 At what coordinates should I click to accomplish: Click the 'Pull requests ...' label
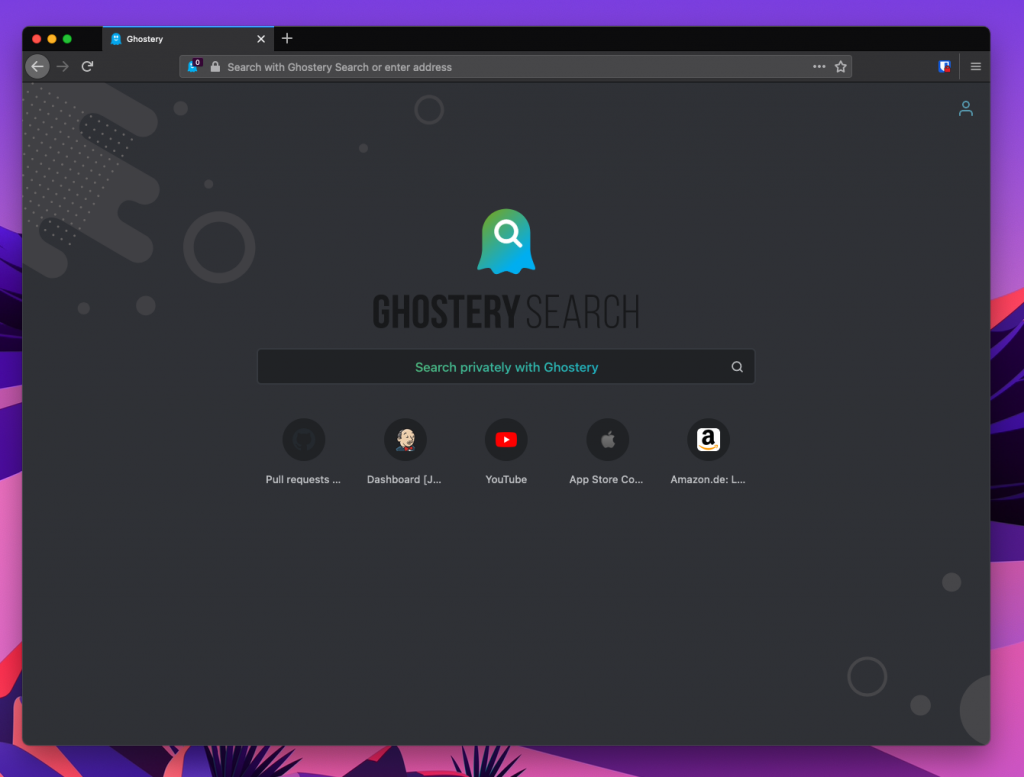tap(303, 479)
